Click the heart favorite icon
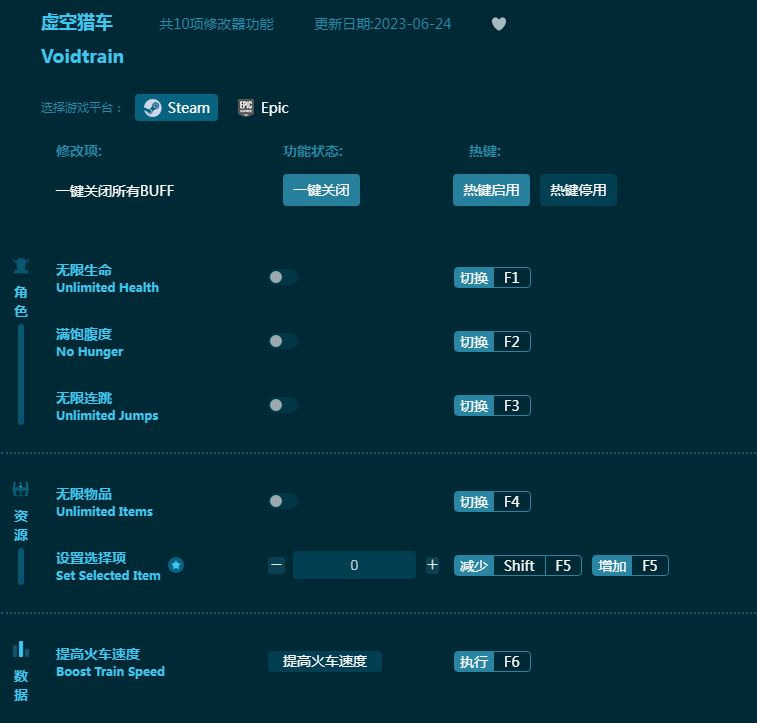Image resolution: width=757 pixels, height=723 pixels. click(499, 24)
